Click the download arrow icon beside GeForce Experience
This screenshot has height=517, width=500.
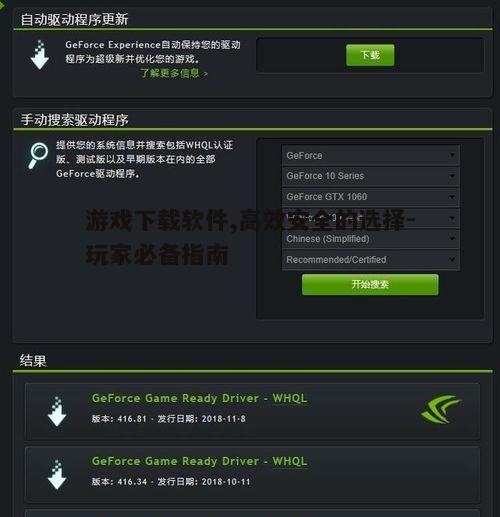39,55
